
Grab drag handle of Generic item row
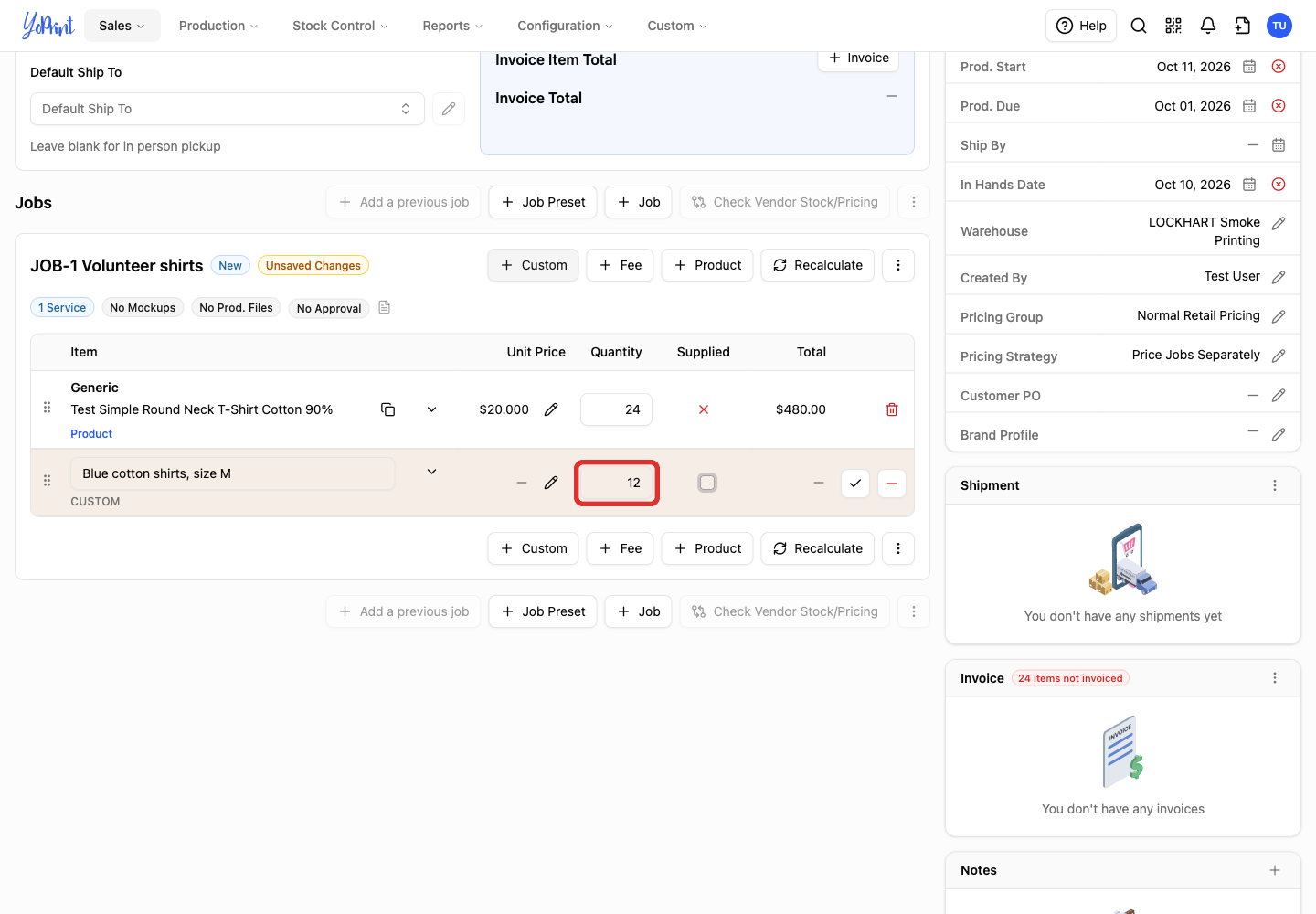48,408
